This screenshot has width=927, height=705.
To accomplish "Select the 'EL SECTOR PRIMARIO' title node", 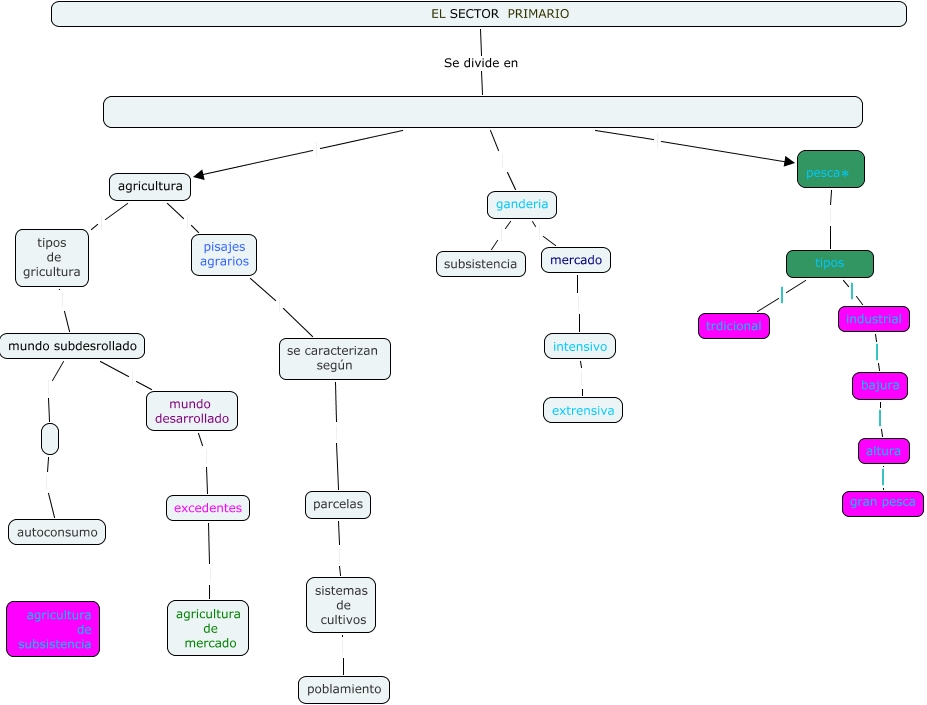I will (479, 14).
